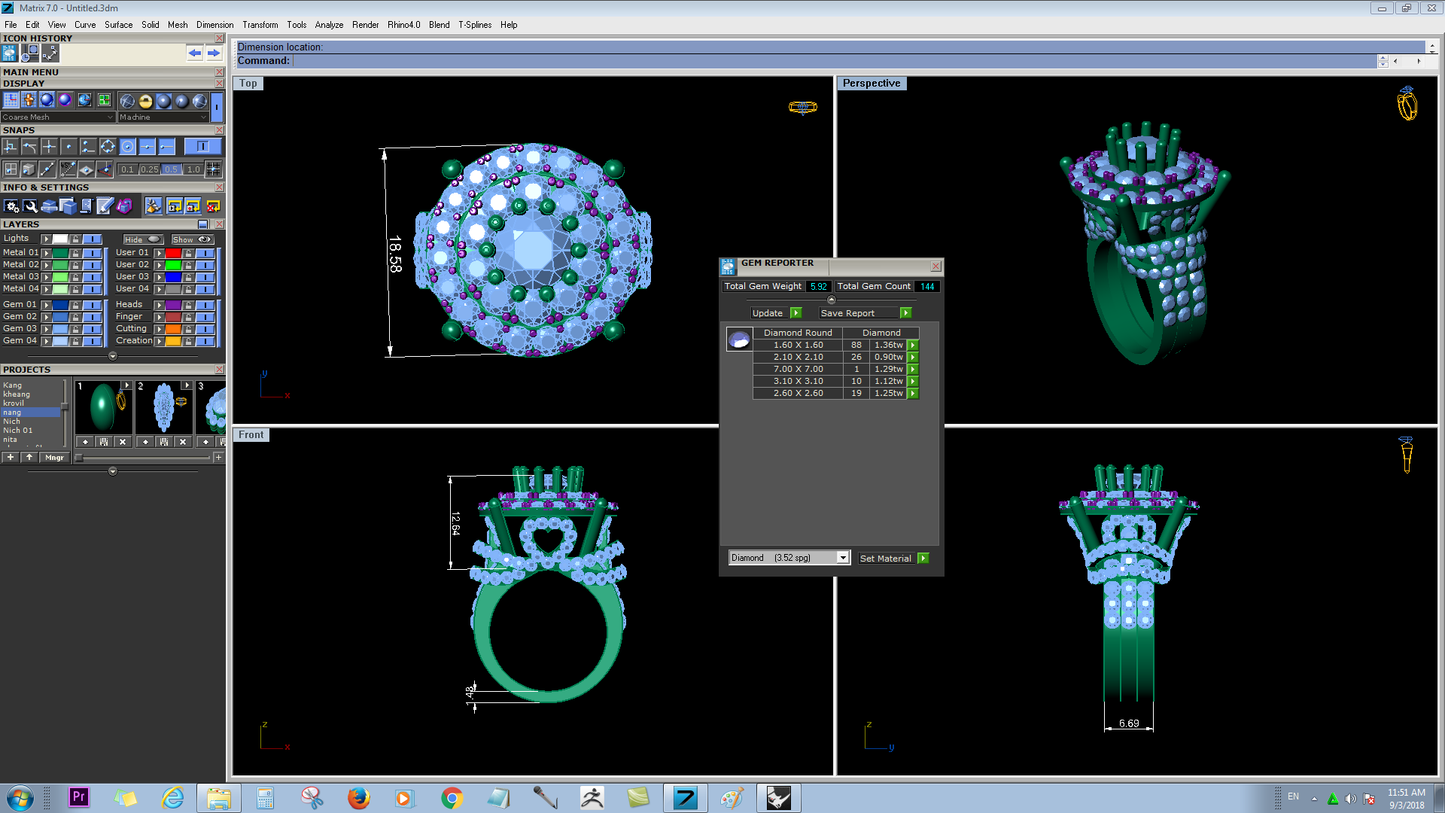This screenshot has height=813, width=1445.
Task: Click the diamond gem icon in Gem Reporter
Action: tap(739, 340)
